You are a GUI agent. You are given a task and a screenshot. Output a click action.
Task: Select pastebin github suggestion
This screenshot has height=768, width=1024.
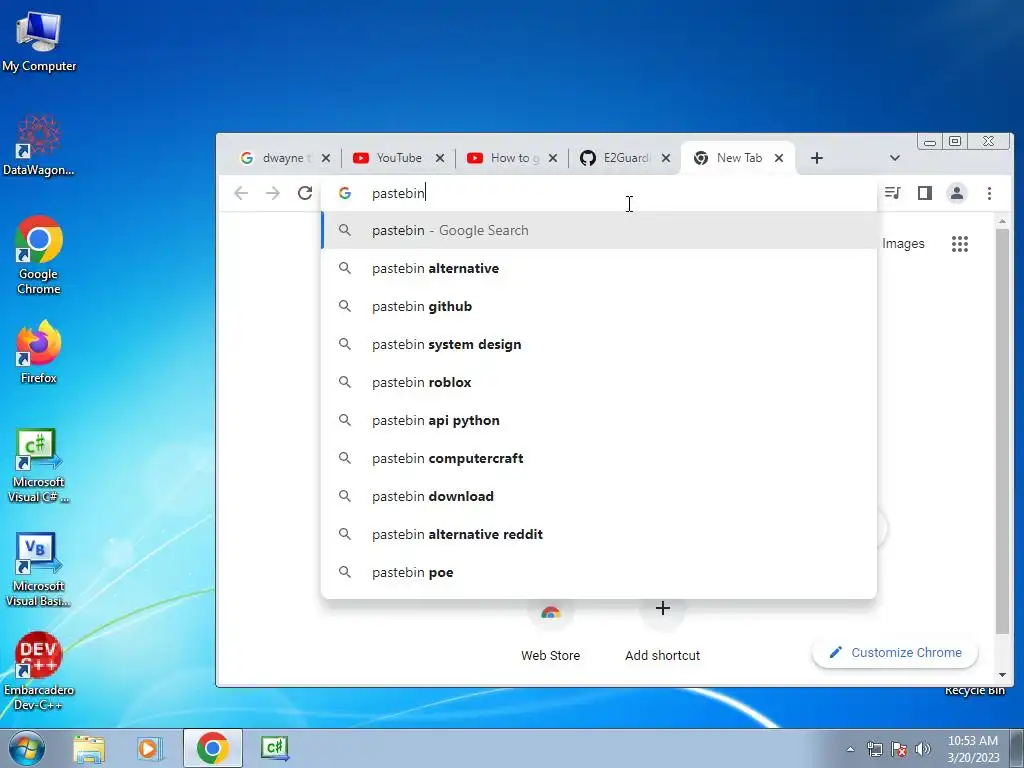pos(598,306)
